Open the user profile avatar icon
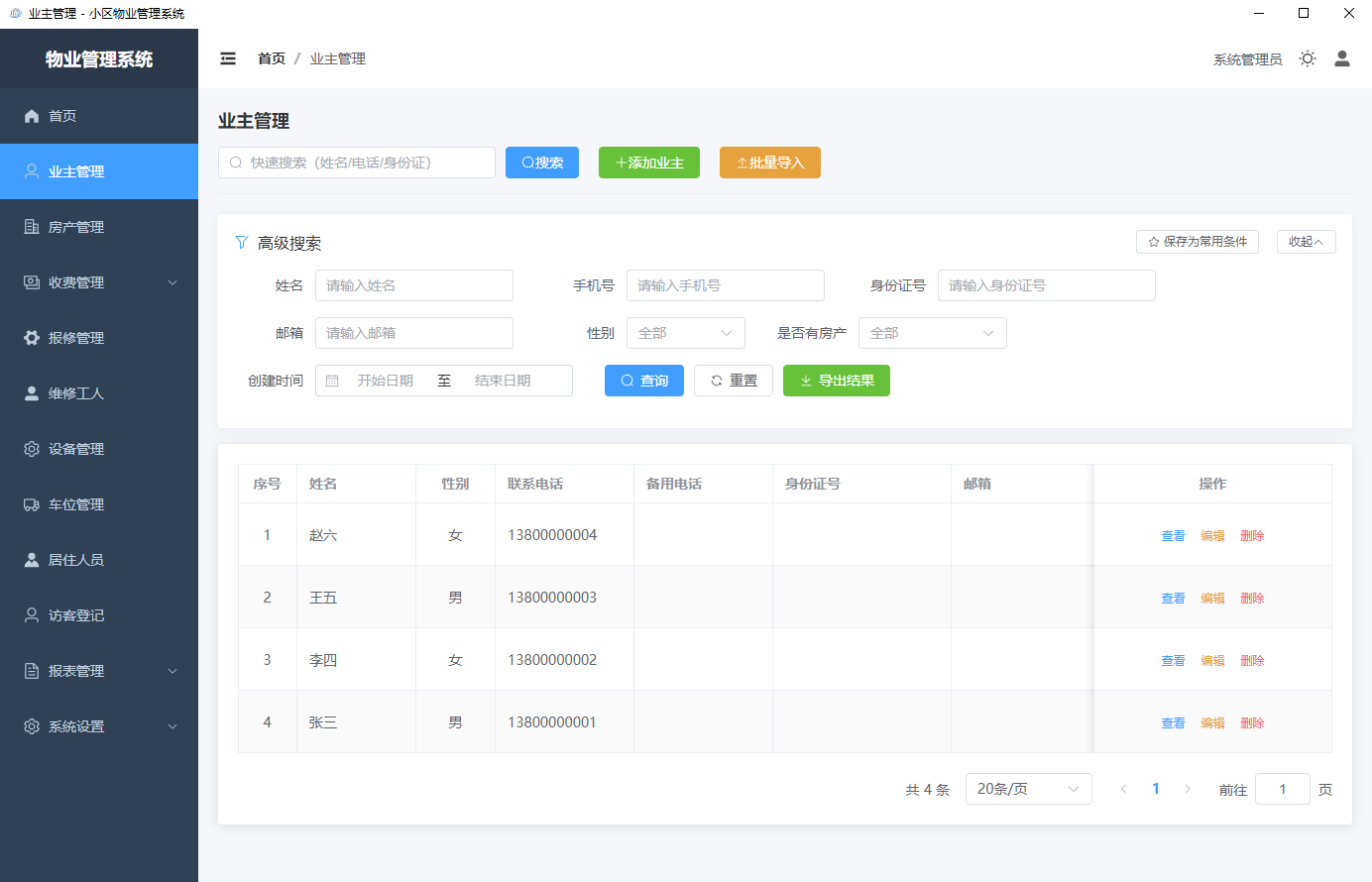 tap(1342, 58)
